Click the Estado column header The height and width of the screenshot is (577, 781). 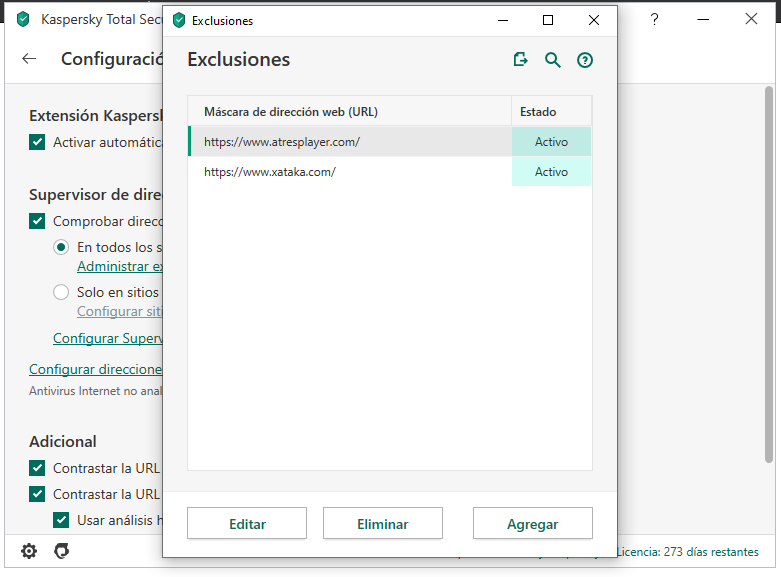click(538, 112)
